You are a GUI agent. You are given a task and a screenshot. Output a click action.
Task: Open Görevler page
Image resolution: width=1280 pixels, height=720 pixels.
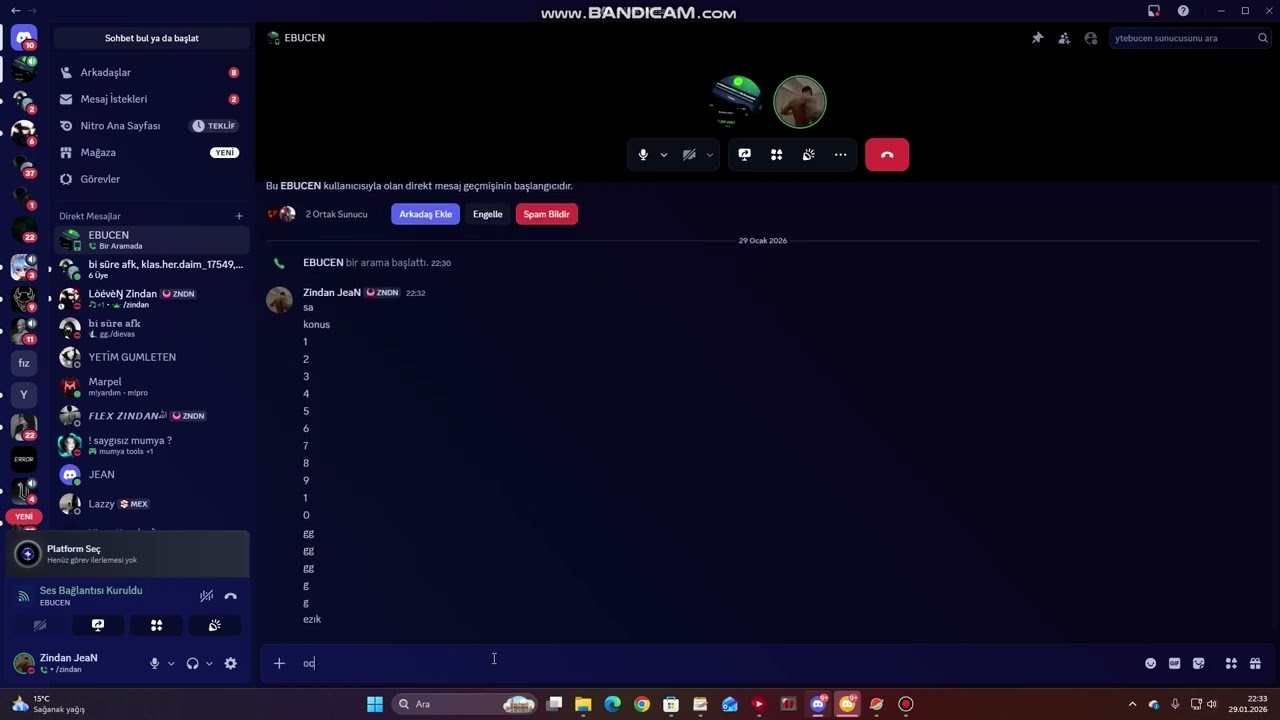[x=152, y=179]
